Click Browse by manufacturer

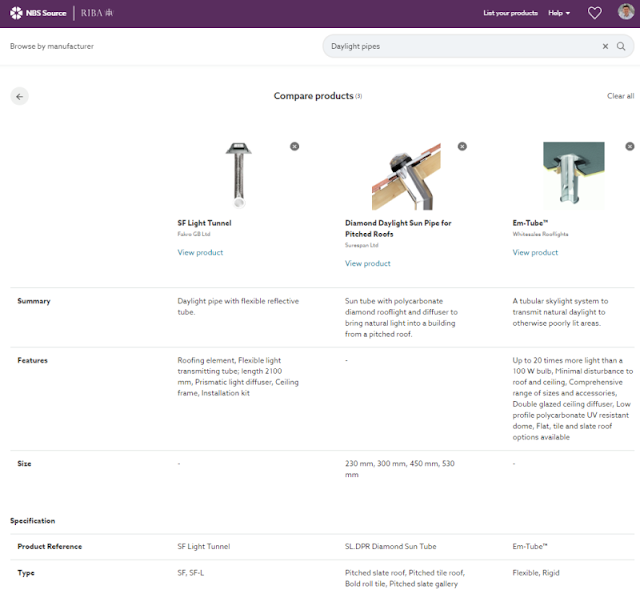tap(52, 46)
